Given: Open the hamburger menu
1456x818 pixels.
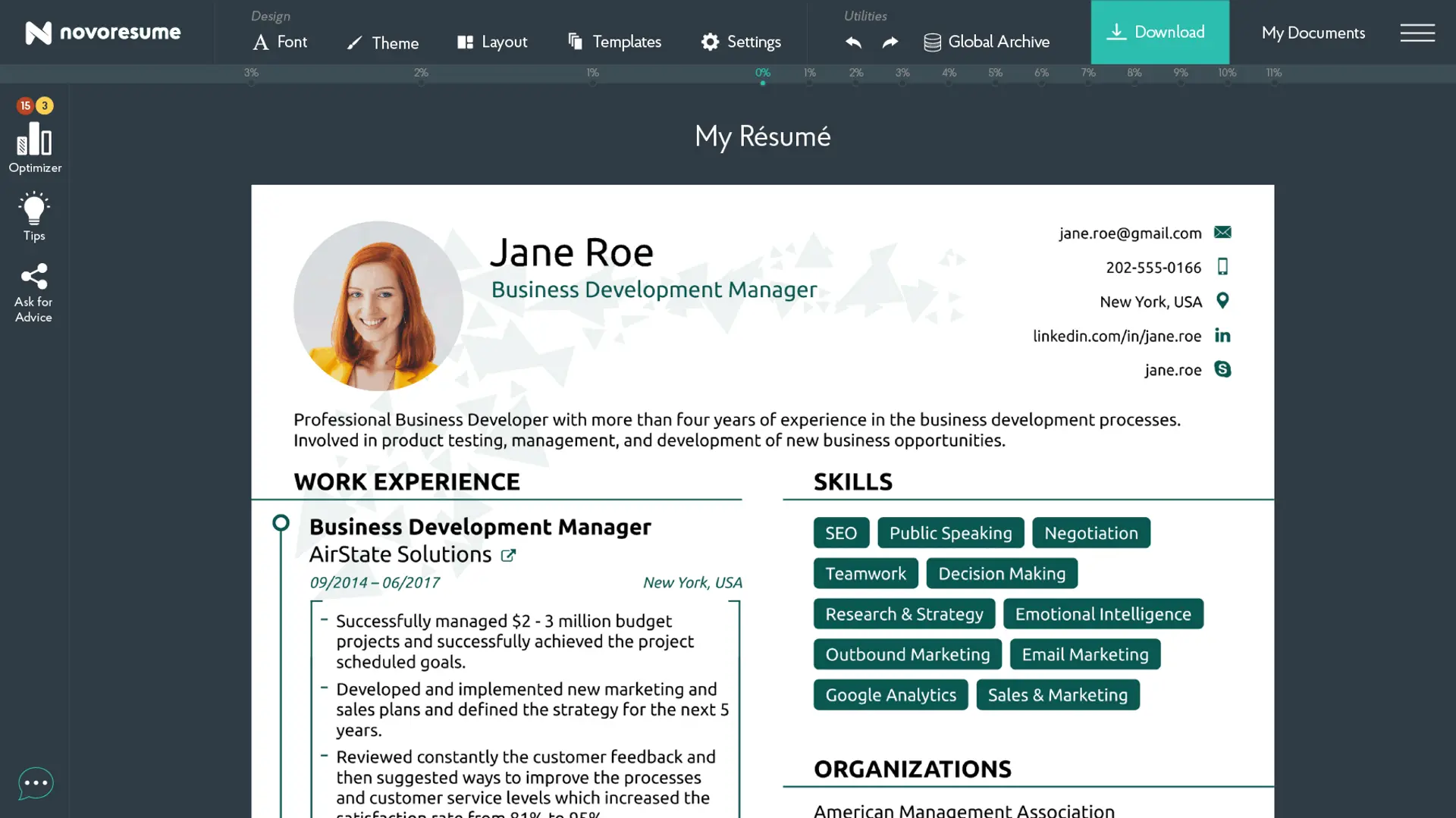Looking at the screenshot, I should [1417, 33].
